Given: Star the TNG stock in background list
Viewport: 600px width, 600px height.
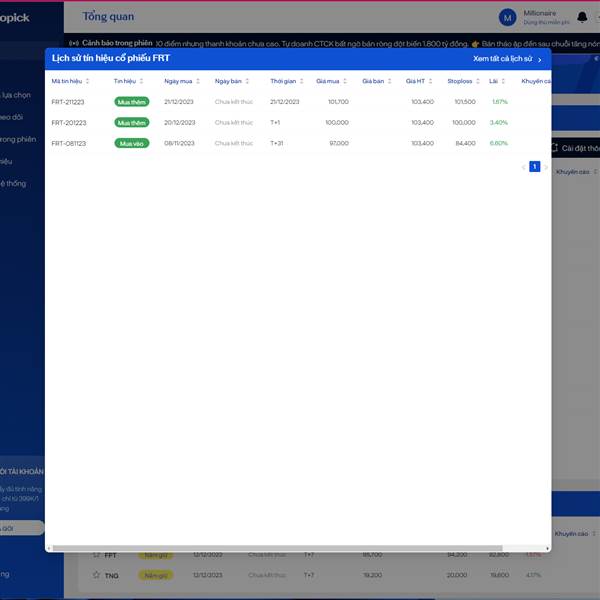Looking at the screenshot, I should 96,575.
